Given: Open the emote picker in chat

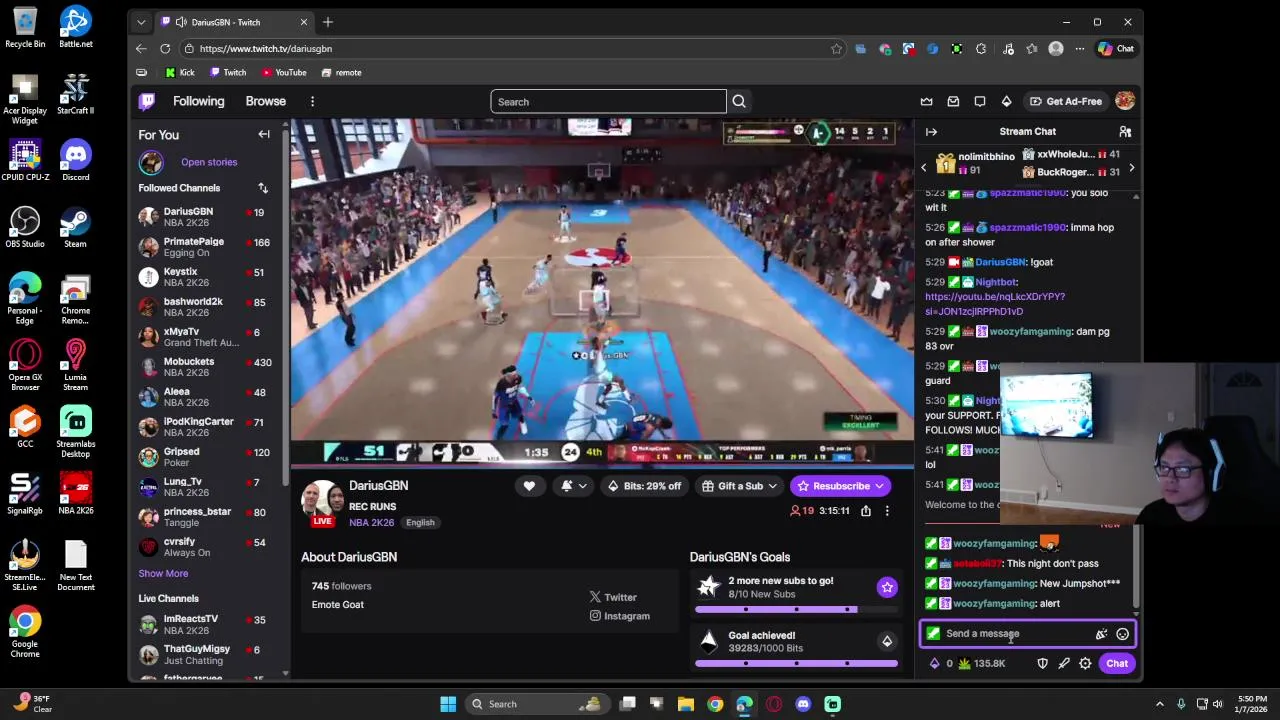Looking at the screenshot, I should pyautogui.click(x=1122, y=634).
